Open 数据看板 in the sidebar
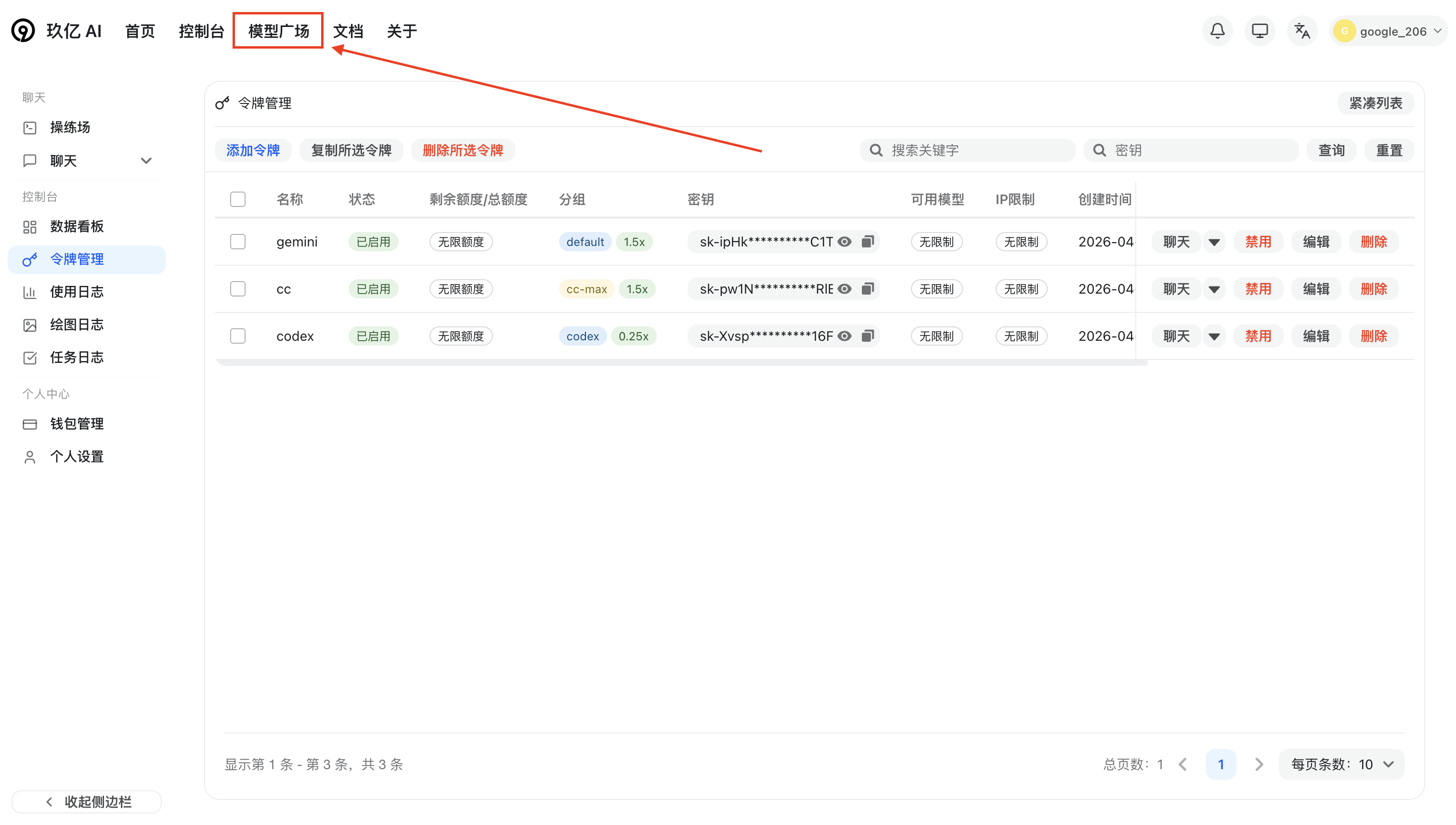The width and height of the screenshot is (1456, 825). pos(87,227)
